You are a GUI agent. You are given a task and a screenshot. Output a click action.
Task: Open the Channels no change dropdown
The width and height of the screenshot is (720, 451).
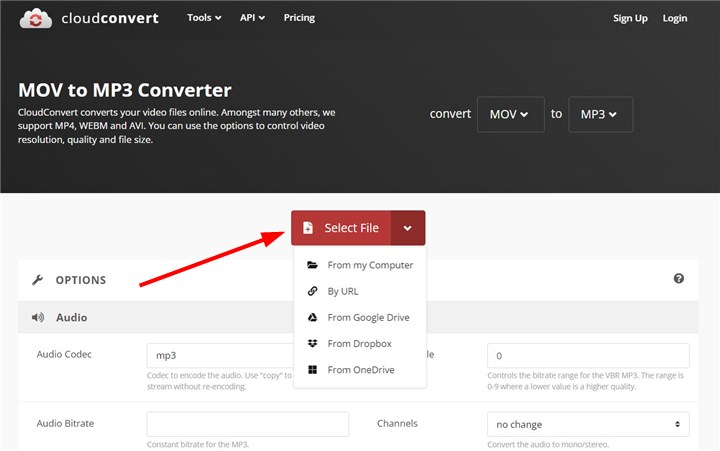(588, 424)
